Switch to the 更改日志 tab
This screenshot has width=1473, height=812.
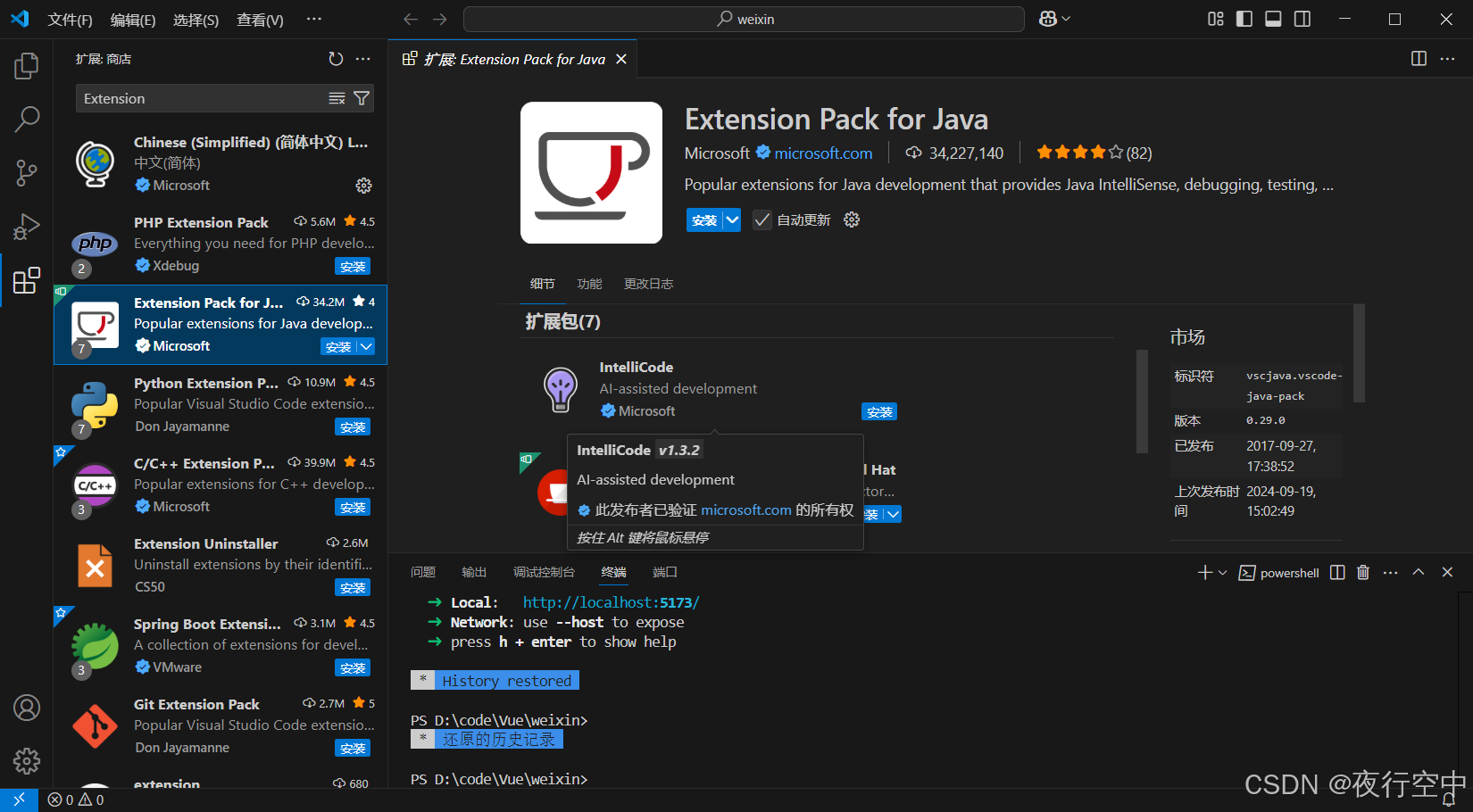[648, 284]
